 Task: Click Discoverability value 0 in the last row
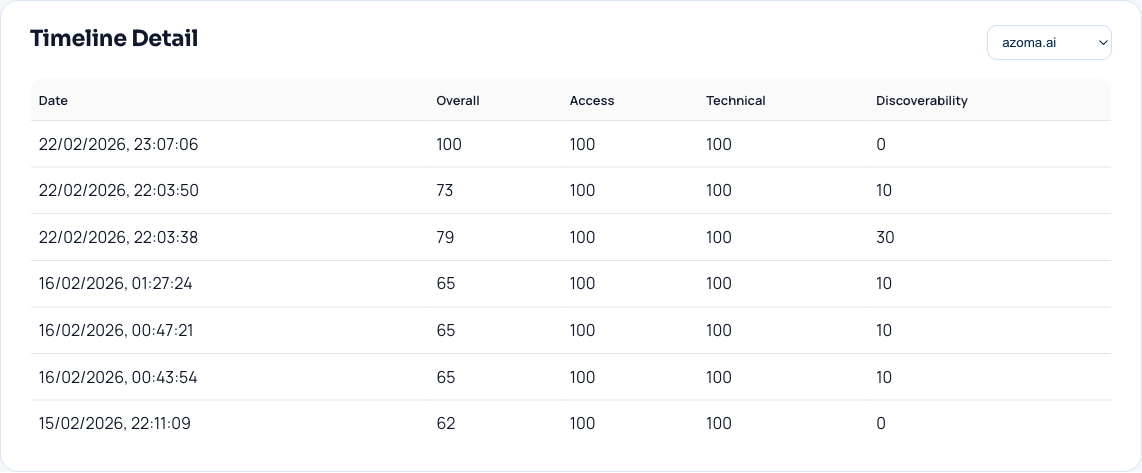tap(881, 424)
